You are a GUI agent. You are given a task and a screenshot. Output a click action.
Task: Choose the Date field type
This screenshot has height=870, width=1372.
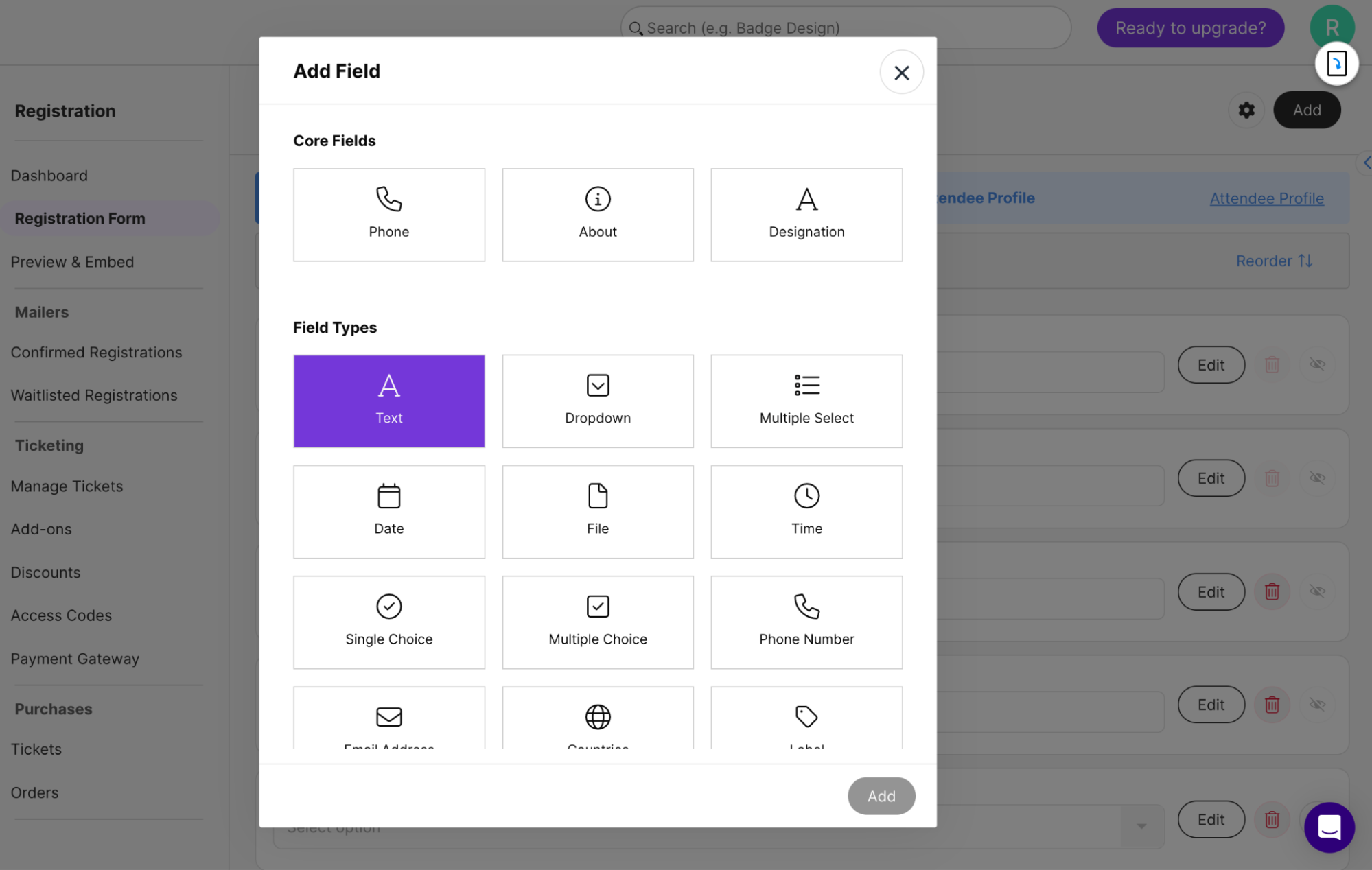(x=388, y=512)
